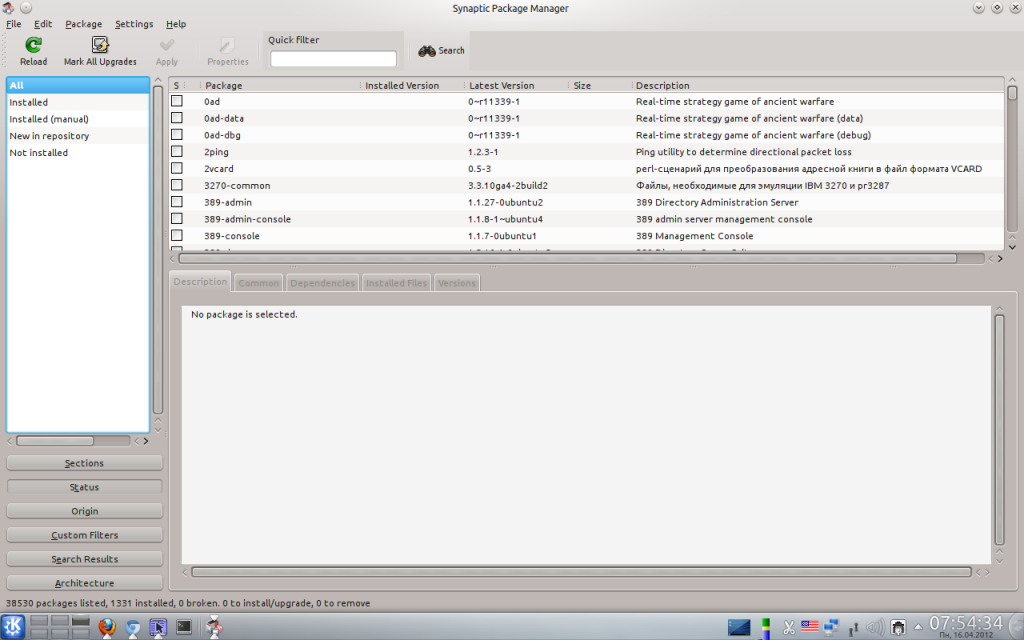Switch to the Installed Files tab
Screen dimensions: 1024x640
coord(396,283)
